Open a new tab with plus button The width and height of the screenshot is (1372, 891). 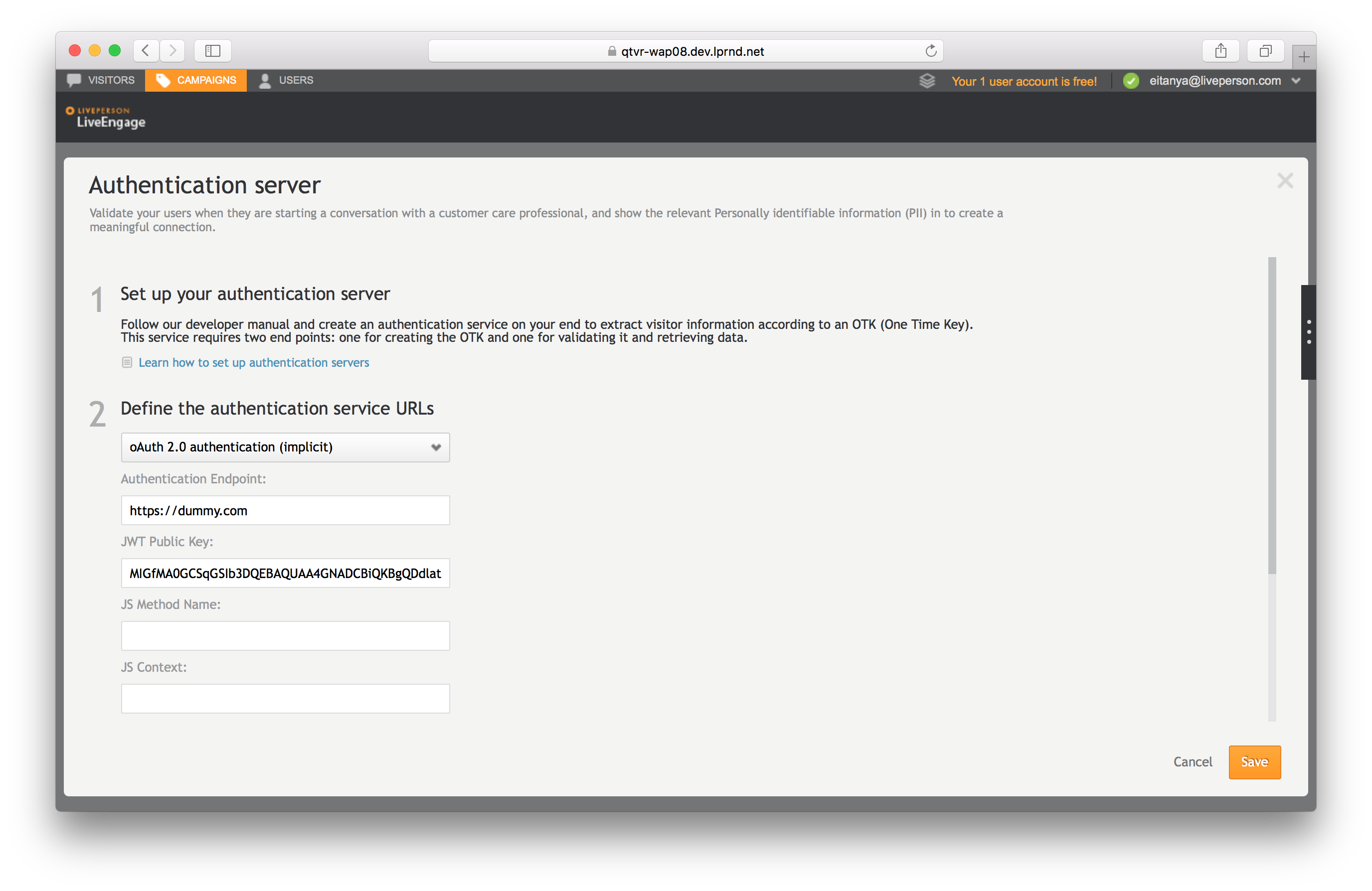click(1304, 56)
